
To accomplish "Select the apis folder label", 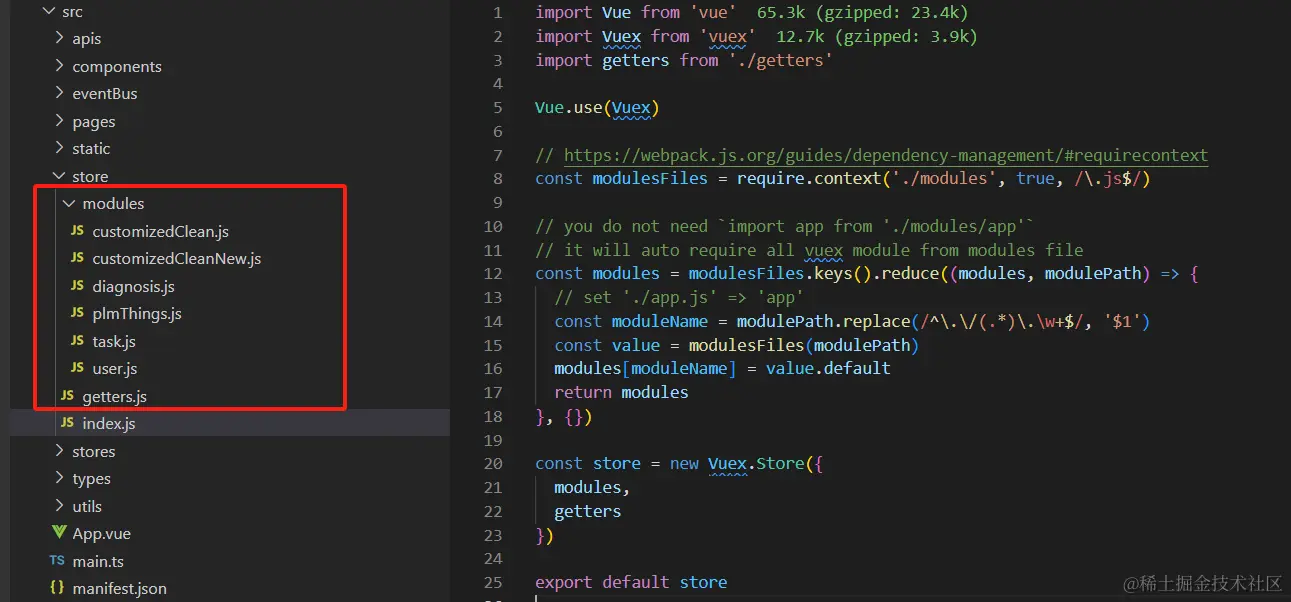I will tap(87, 39).
